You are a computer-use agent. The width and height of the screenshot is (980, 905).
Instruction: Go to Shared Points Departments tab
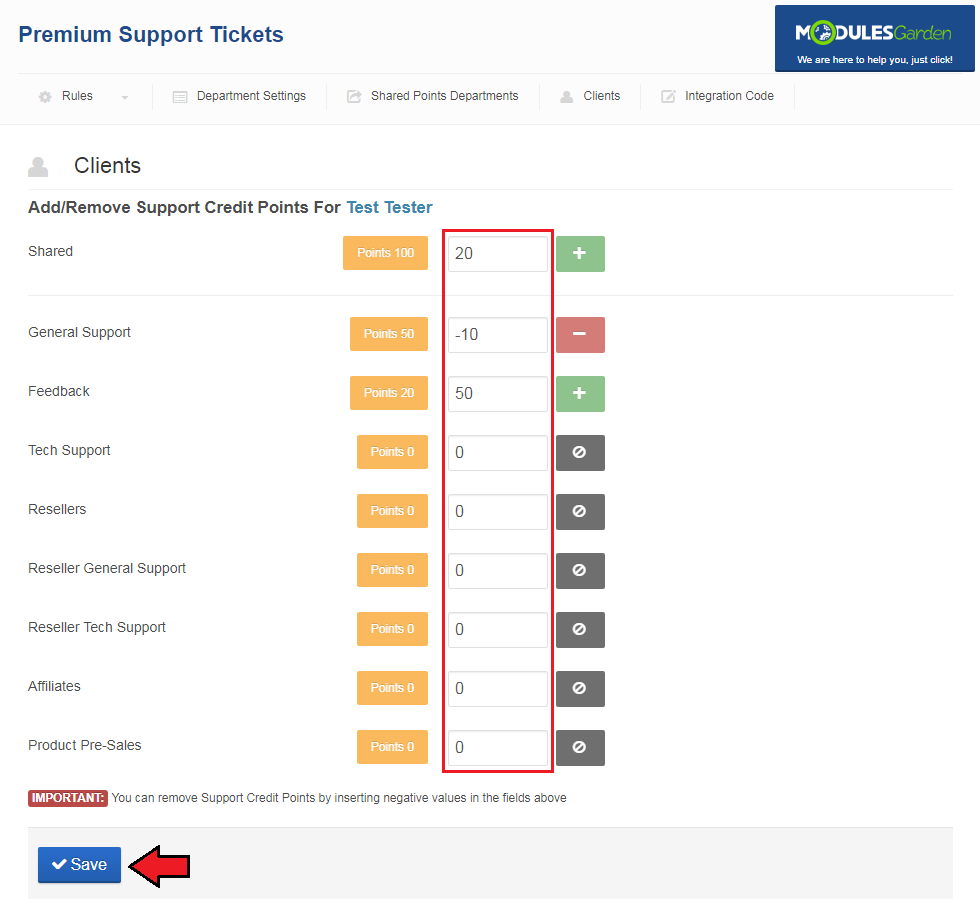432,96
